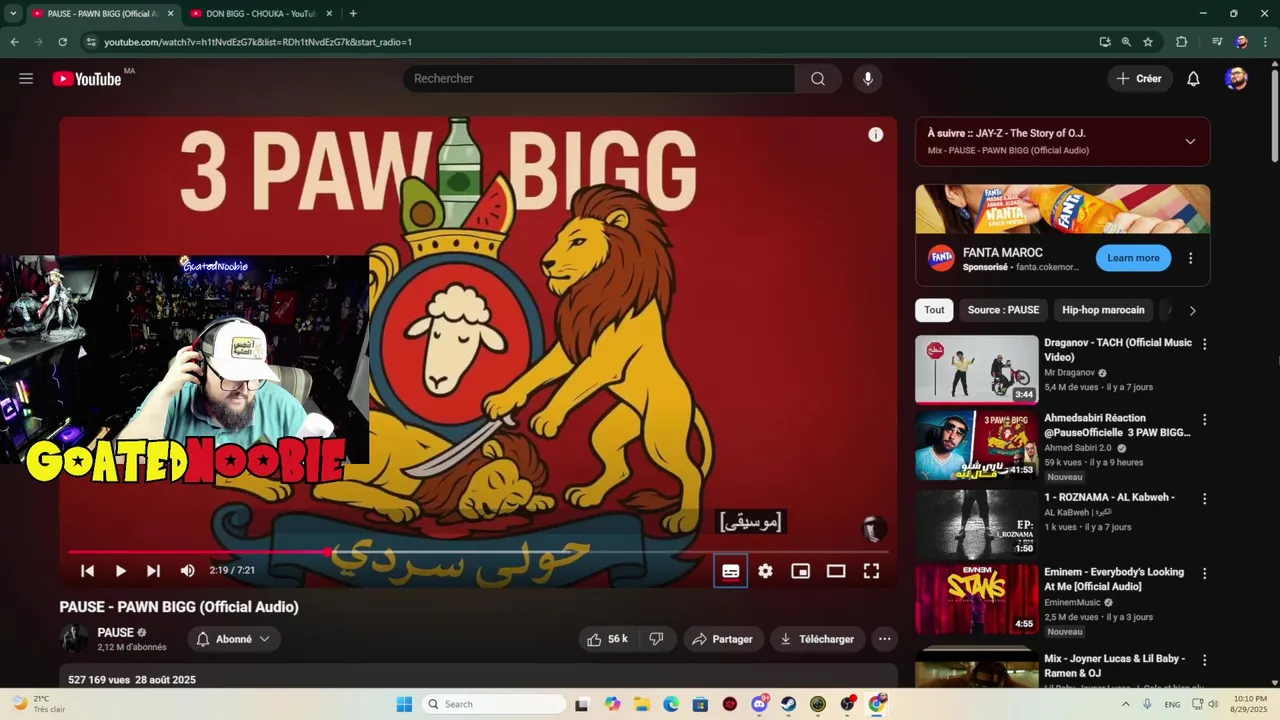Start voice search with microphone icon
Image resolution: width=1280 pixels, height=720 pixels.
(868, 79)
